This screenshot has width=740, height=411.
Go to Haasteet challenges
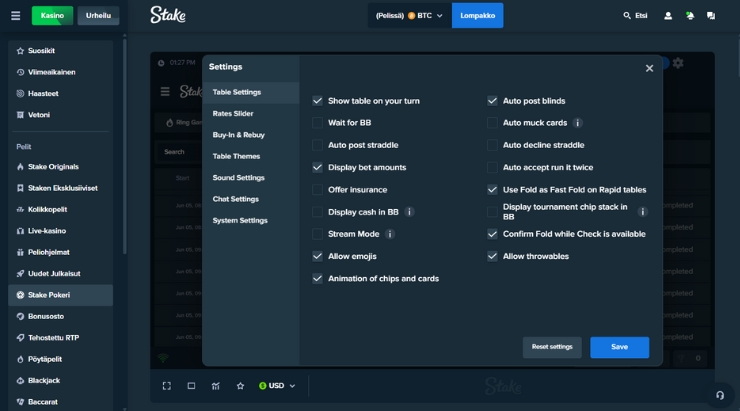point(60,93)
